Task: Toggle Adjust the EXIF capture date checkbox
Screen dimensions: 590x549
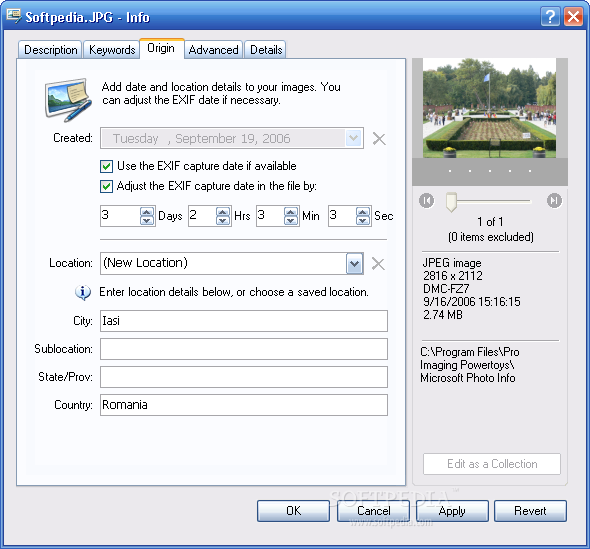Action: click(x=106, y=186)
